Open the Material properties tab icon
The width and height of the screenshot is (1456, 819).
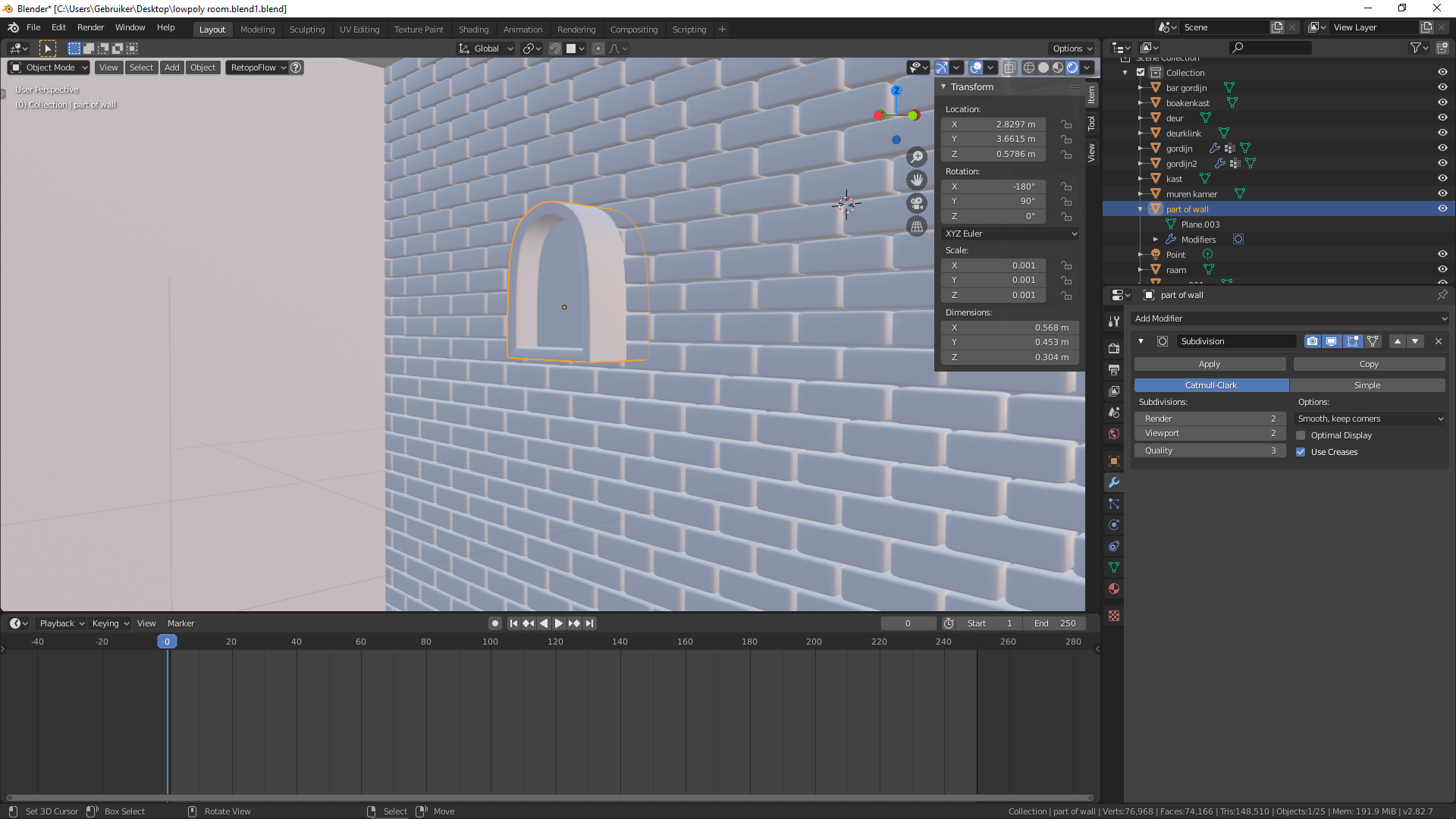tap(1114, 588)
